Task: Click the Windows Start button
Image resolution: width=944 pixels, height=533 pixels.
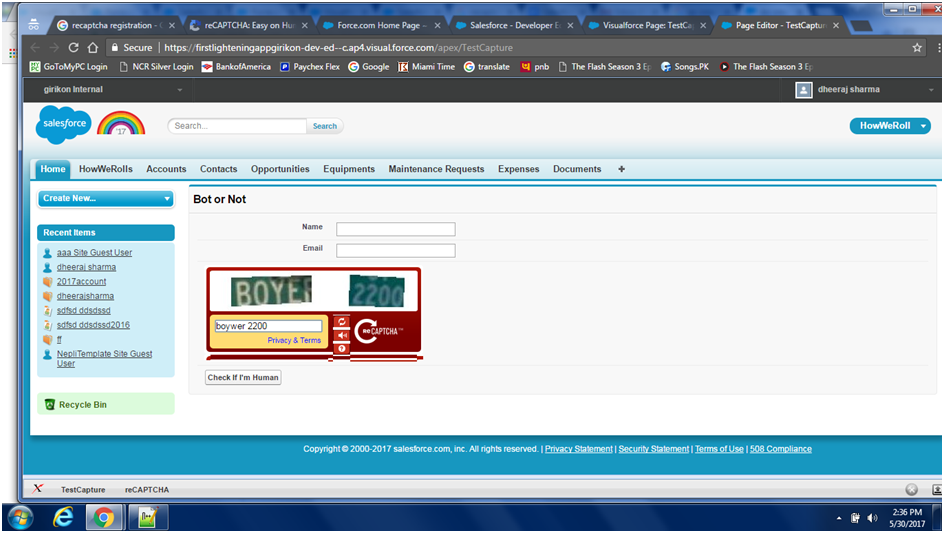Action: 21,517
